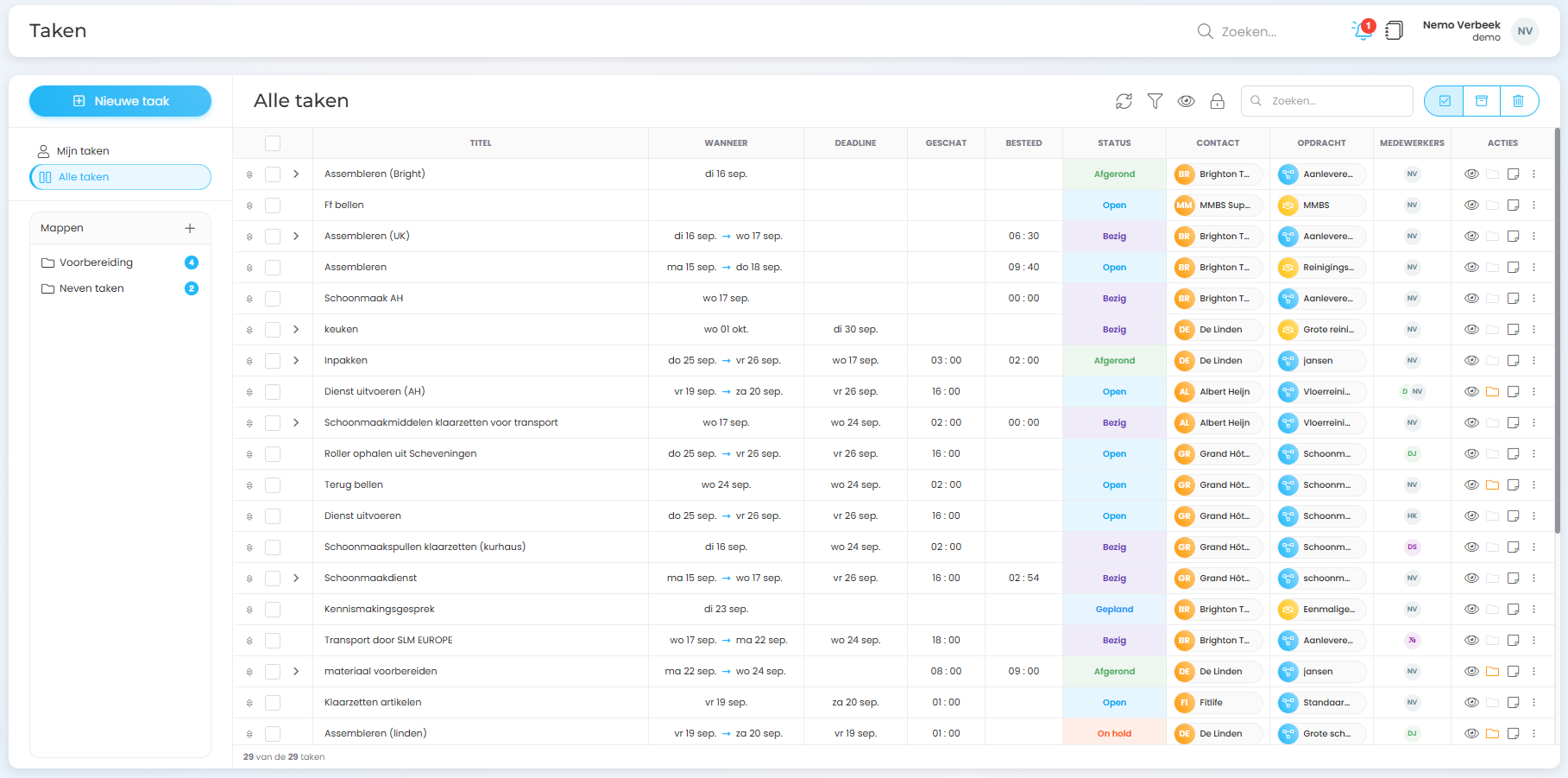Click the Zoeken field above the task table

point(1333,101)
